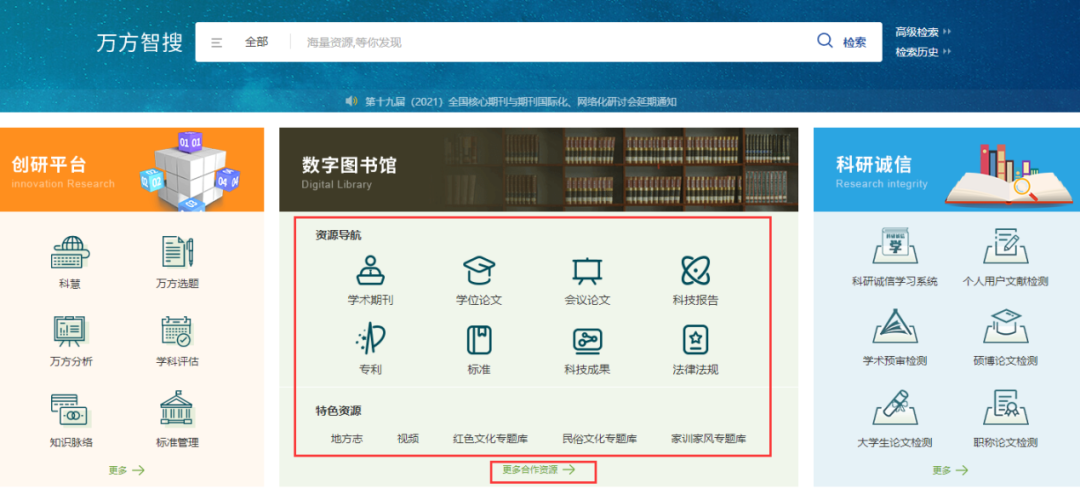The height and width of the screenshot is (489, 1080).
Task: Launch the 万方选题 document pen icon
Action: pyautogui.click(x=178, y=251)
